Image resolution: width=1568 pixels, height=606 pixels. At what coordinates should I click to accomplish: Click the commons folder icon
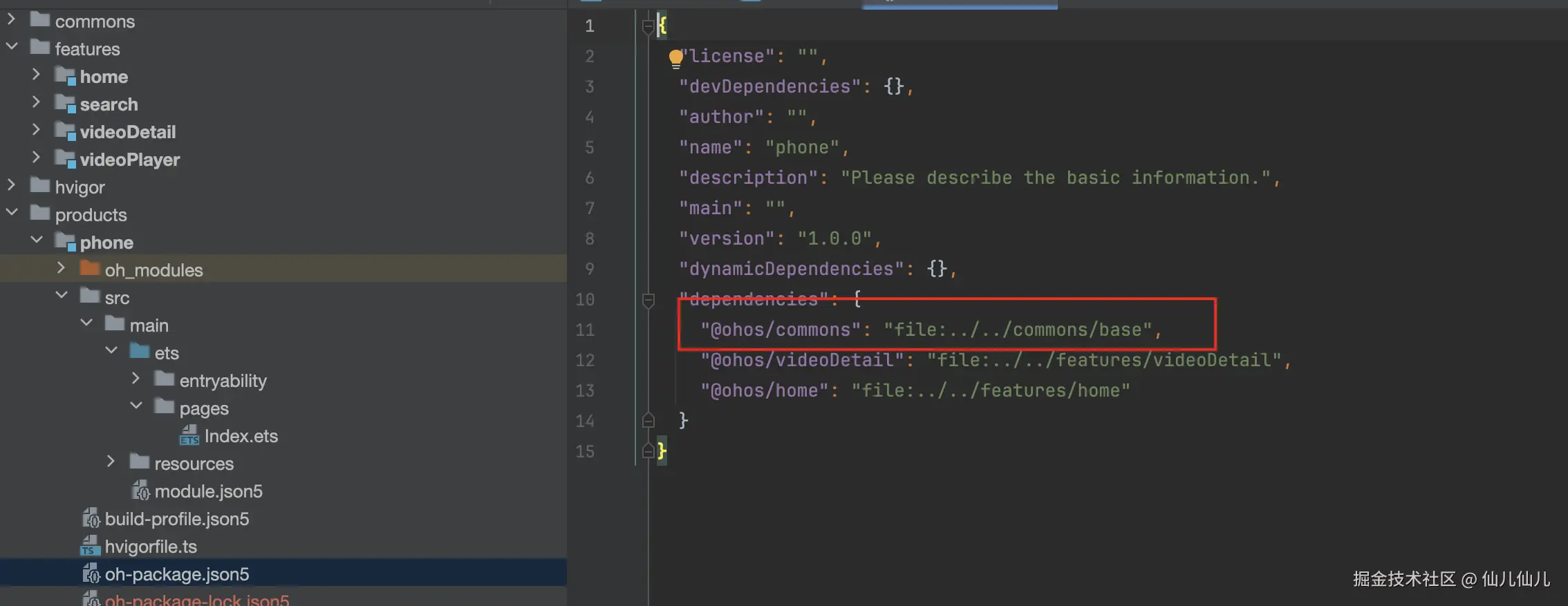click(40, 20)
